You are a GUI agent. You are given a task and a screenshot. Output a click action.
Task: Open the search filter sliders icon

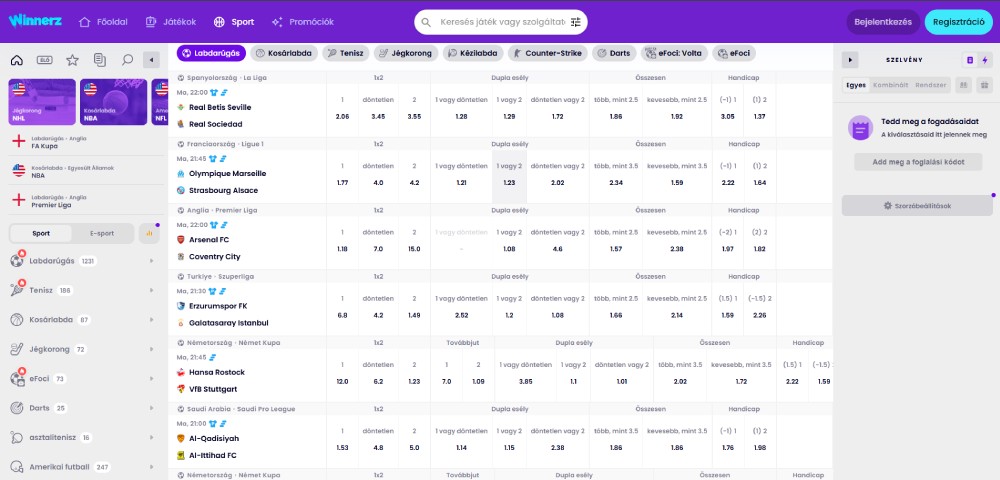[x=576, y=22]
